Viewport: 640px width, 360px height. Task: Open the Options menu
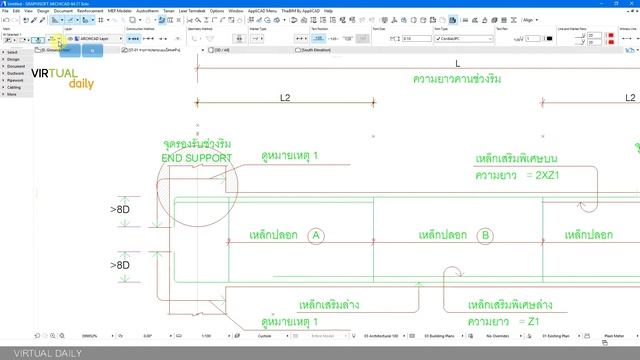coord(217,11)
